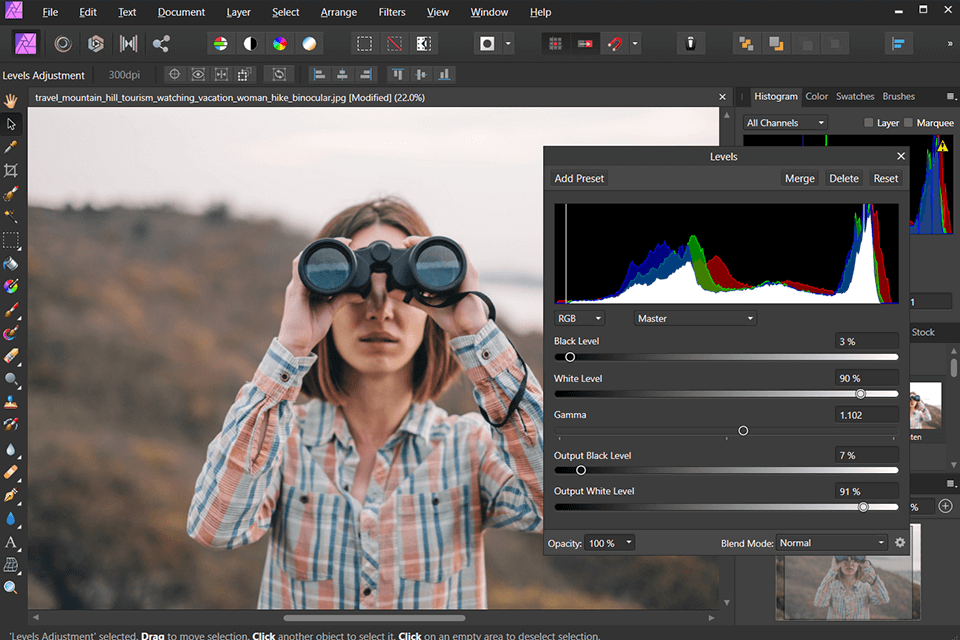
Task: Click the Invert Selection icon
Action: (x=424, y=43)
